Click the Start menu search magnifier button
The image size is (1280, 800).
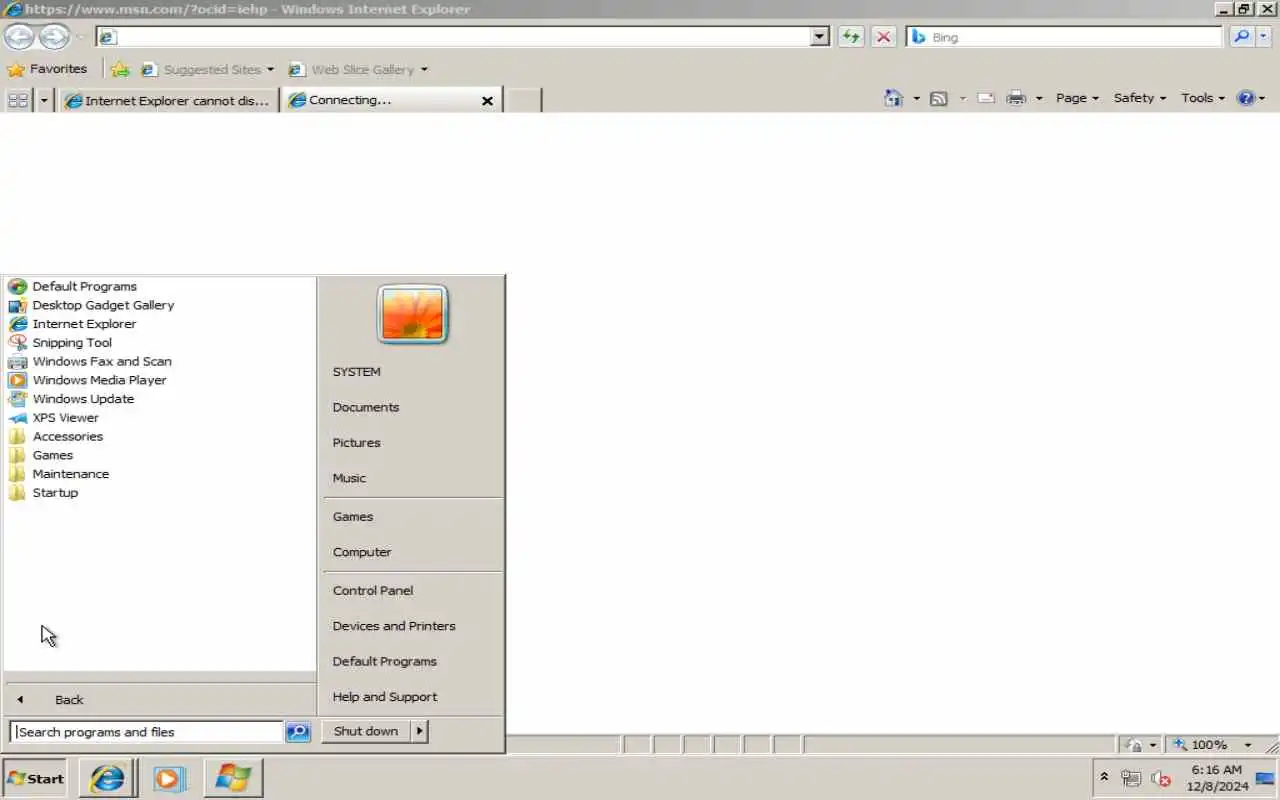(x=298, y=732)
